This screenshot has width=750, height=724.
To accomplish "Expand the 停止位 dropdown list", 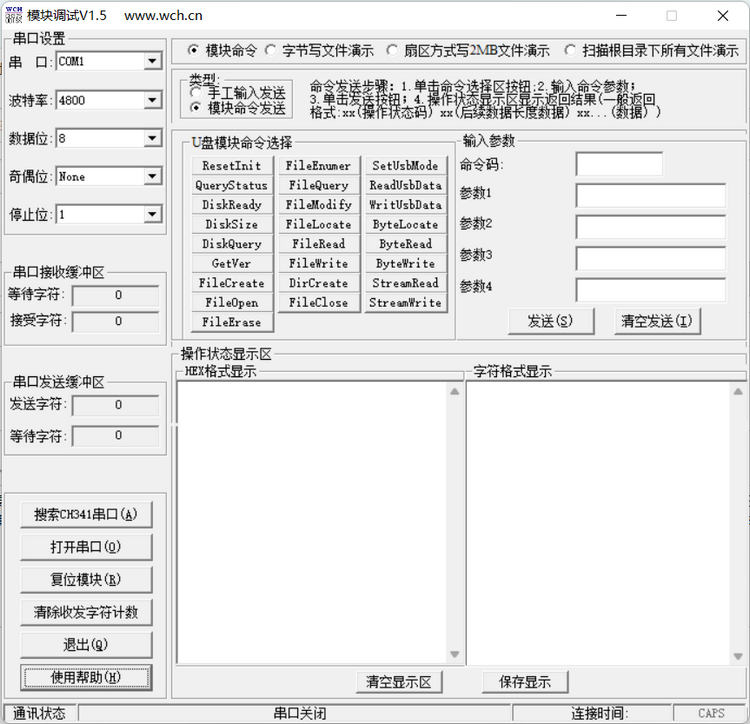I will [152, 215].
